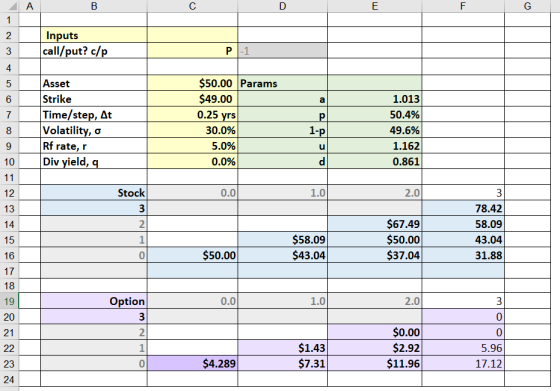Select the Asset price input $50.00

[192, 83]
